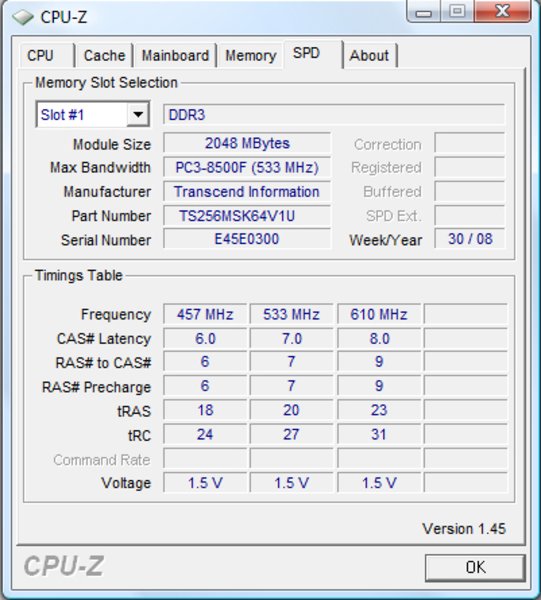Open the About tab
Screen dimensions: 541x600
370,55
